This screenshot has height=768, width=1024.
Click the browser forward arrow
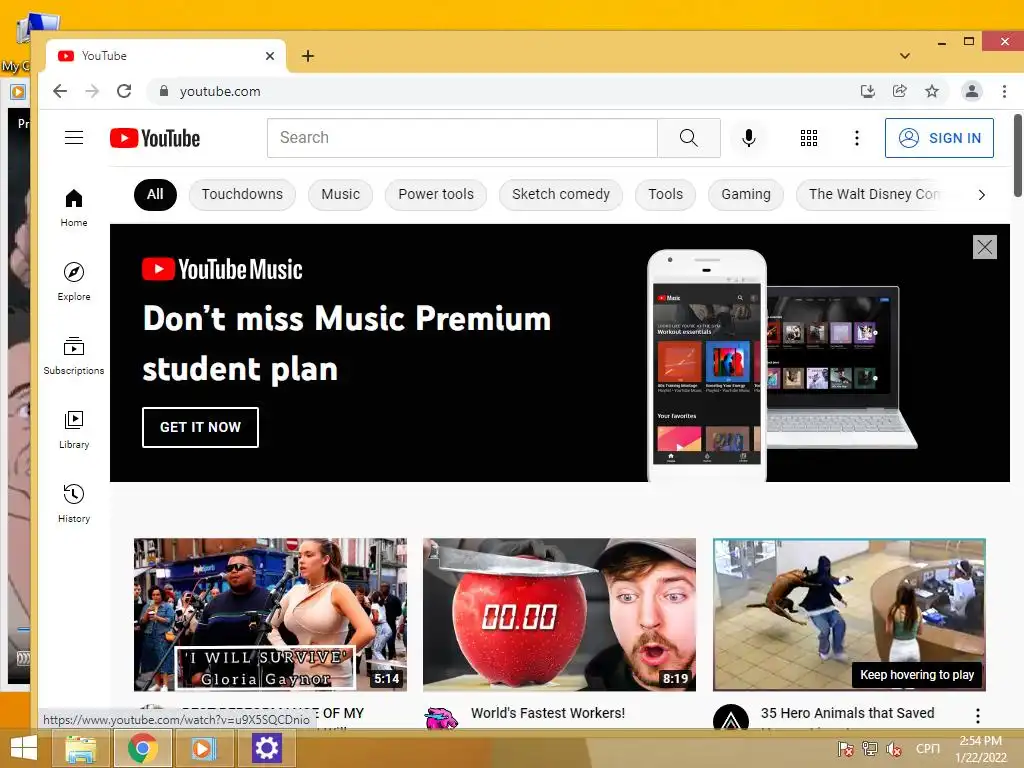[92, 91]
